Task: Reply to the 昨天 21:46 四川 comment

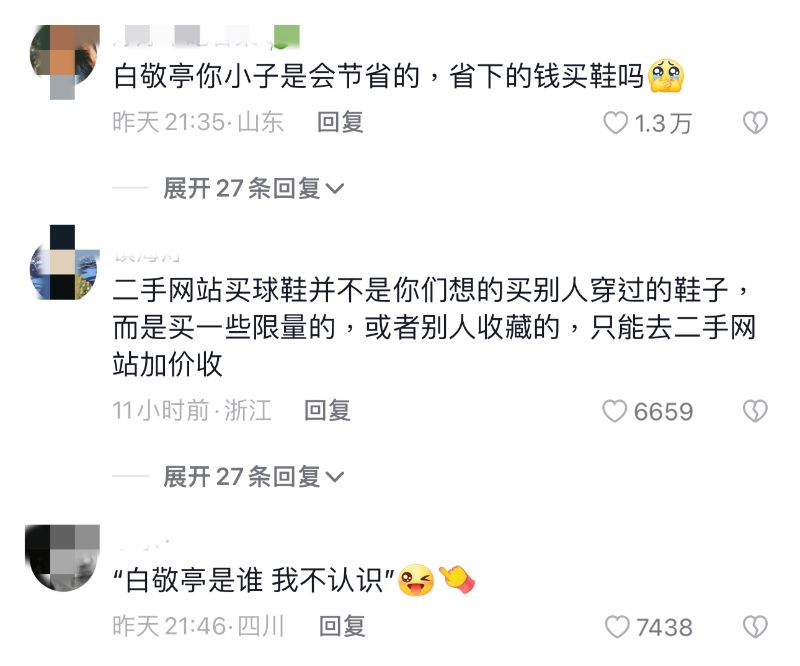Action: point(342,626)
